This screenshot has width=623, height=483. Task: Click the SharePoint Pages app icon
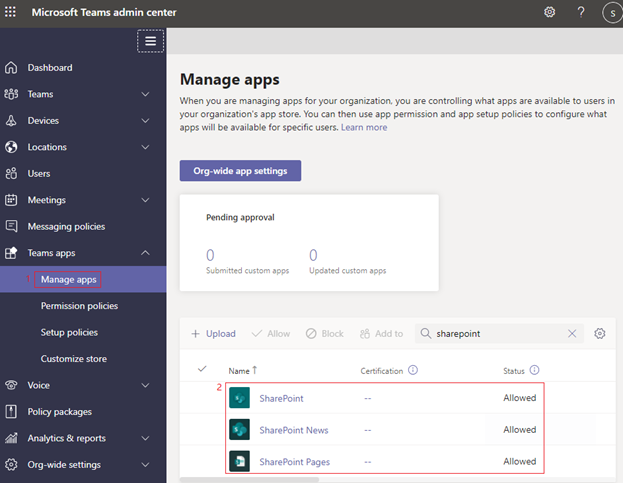[240, 461]
